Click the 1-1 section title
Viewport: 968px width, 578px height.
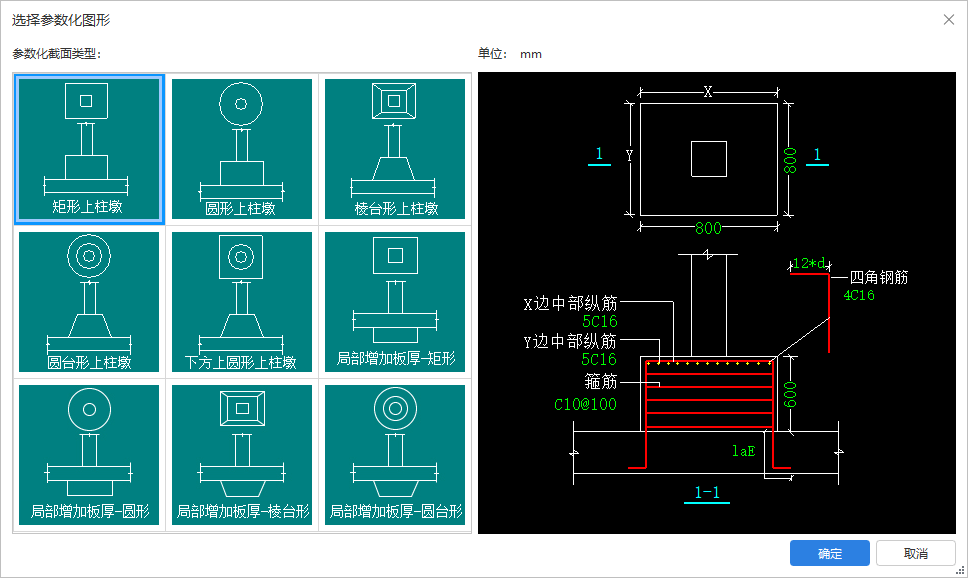707,493
